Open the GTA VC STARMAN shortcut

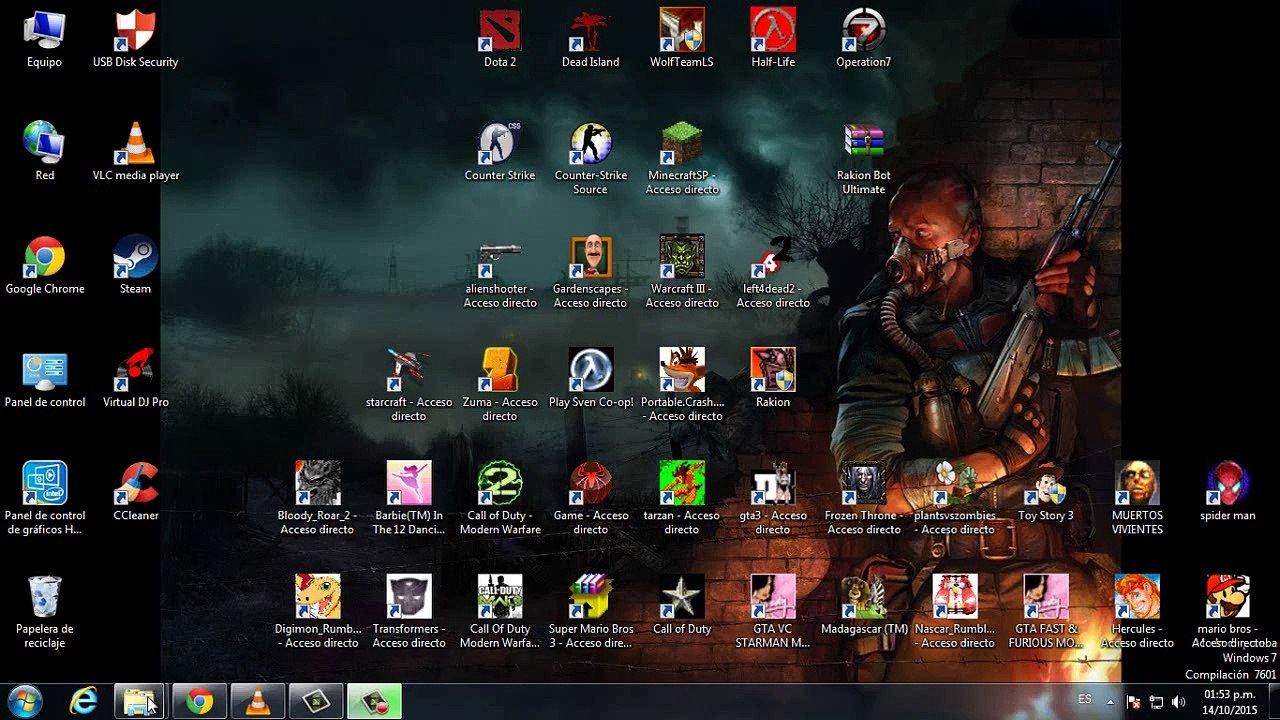pos(773,612)
